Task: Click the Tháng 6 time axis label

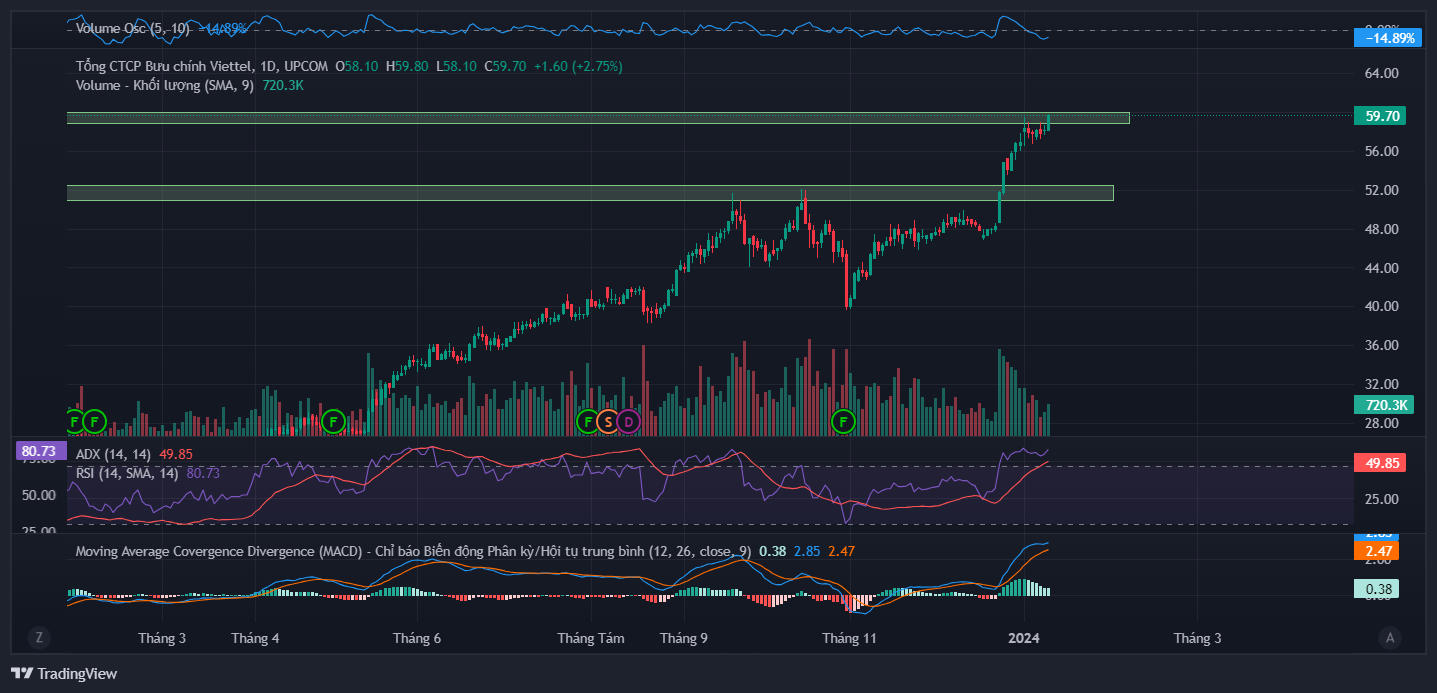Action: tap(417, 638)
